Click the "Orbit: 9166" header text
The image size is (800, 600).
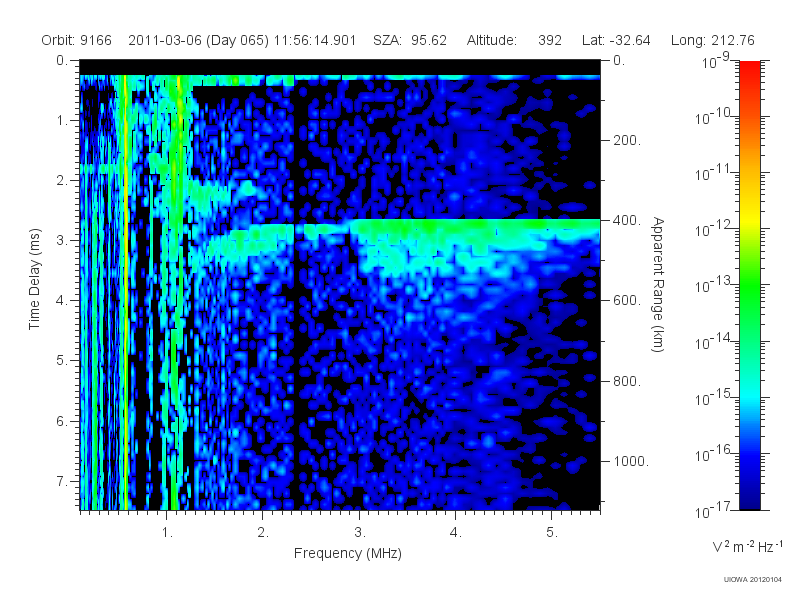(77, 40)
